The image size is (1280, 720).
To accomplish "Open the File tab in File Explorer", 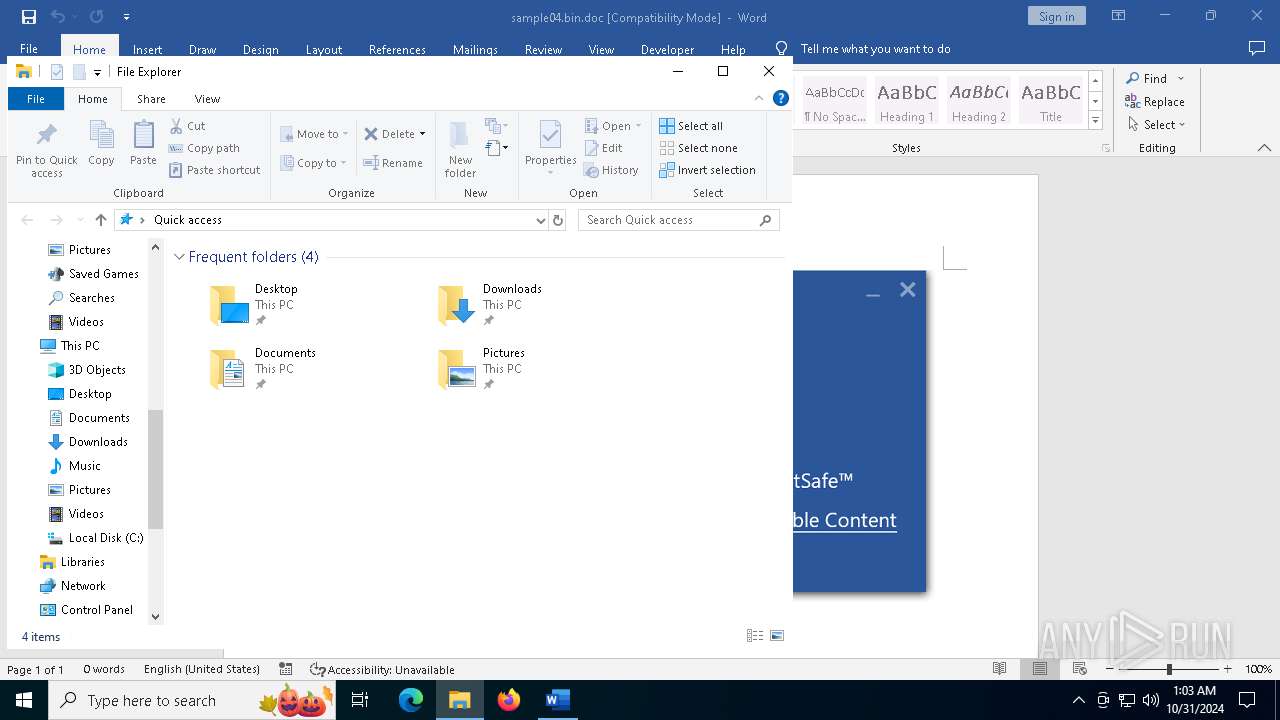I will click(36, 99).
